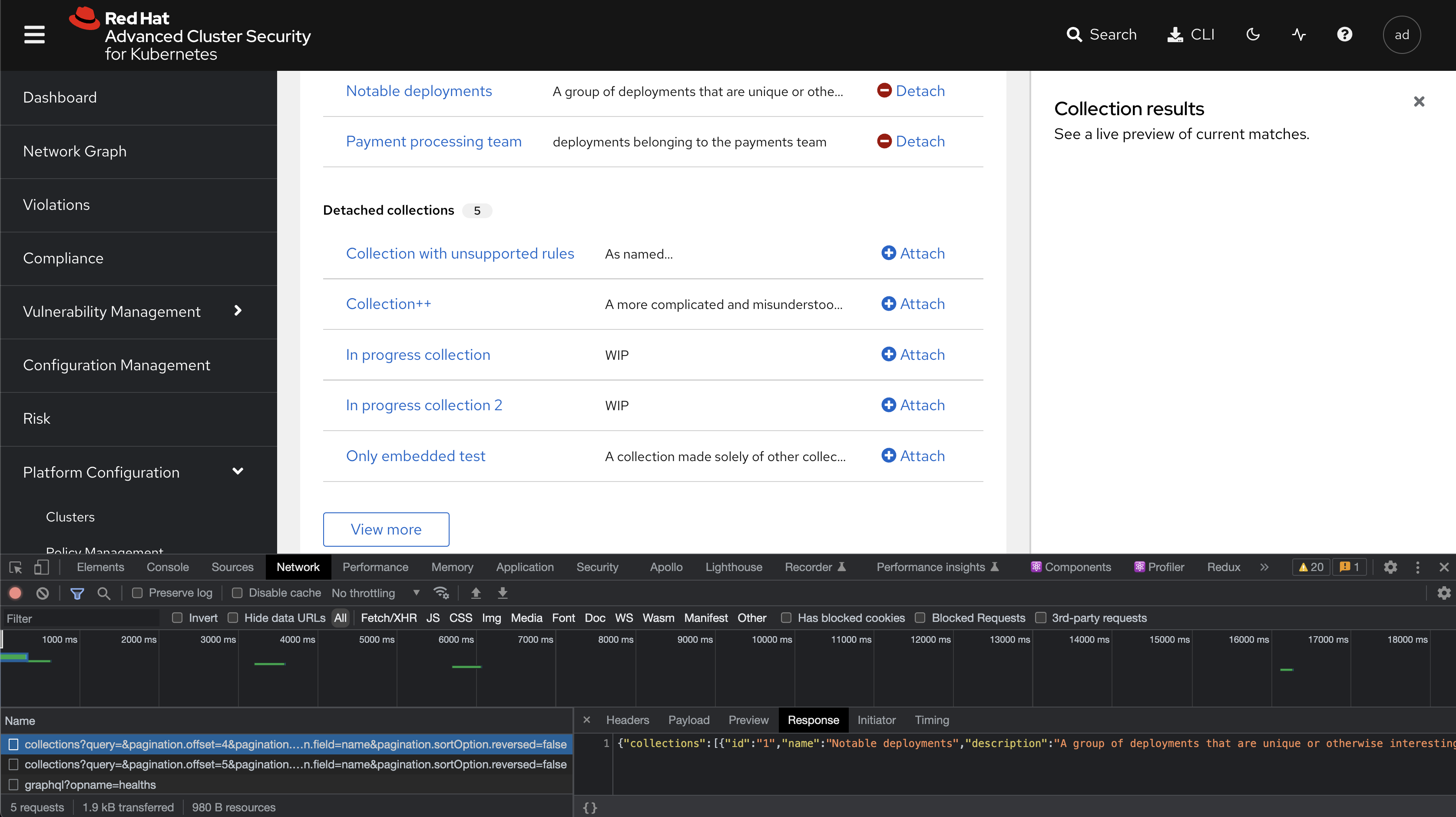Viewport: 1456px width, 817px height.
Task: Open the DevTools settings gear
Action: [1390, 567]
